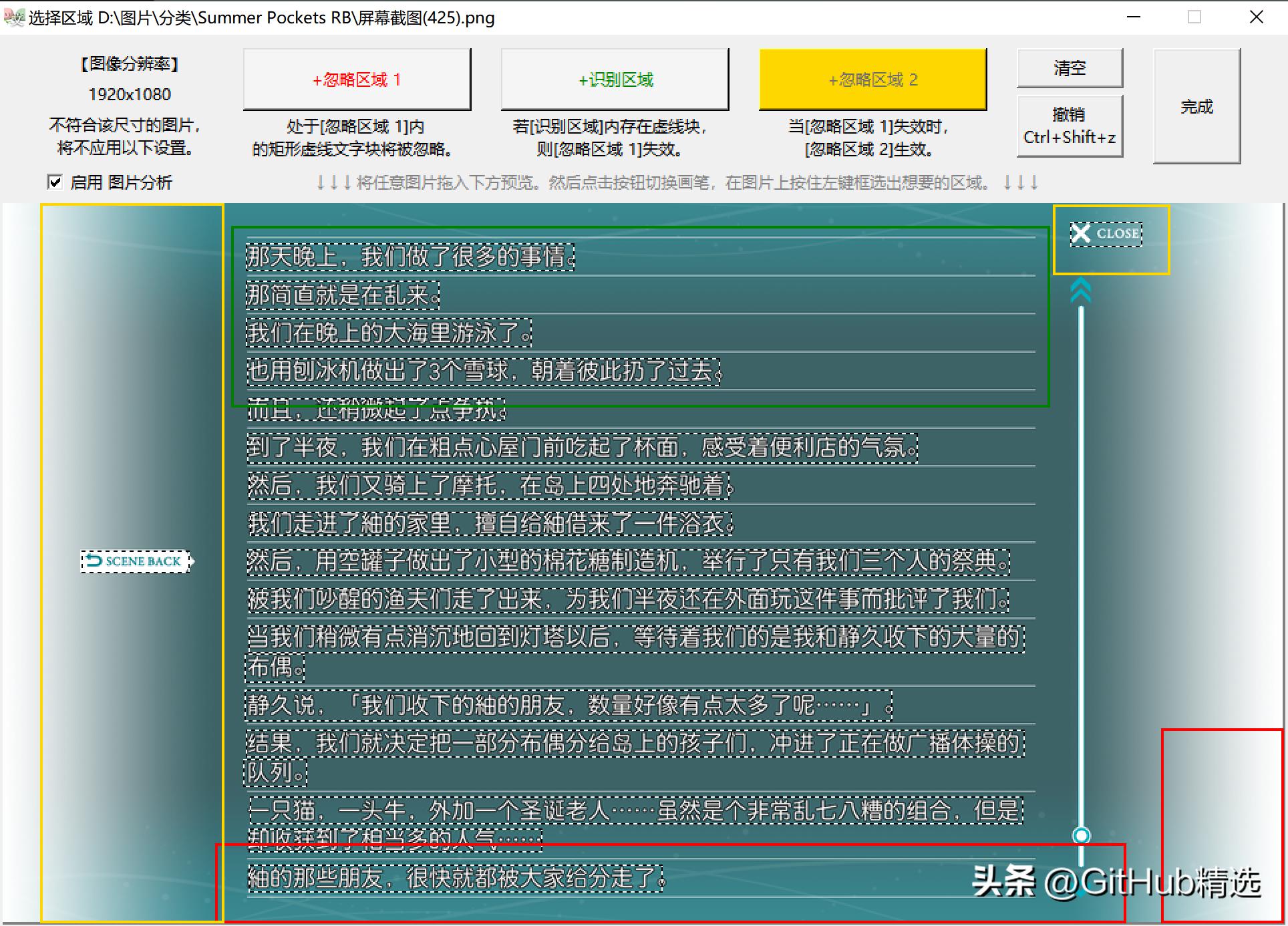Switch to the +识别区域 recognition brush

614,79
